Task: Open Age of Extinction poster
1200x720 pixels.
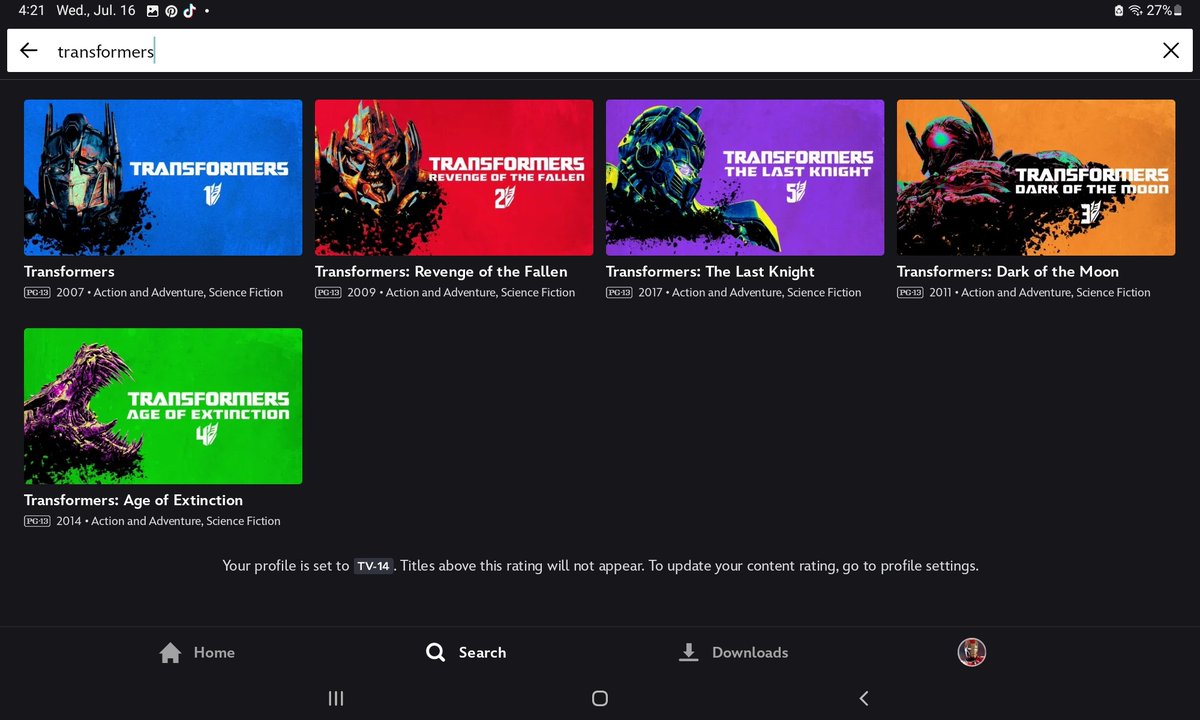Action: [163, 406]
